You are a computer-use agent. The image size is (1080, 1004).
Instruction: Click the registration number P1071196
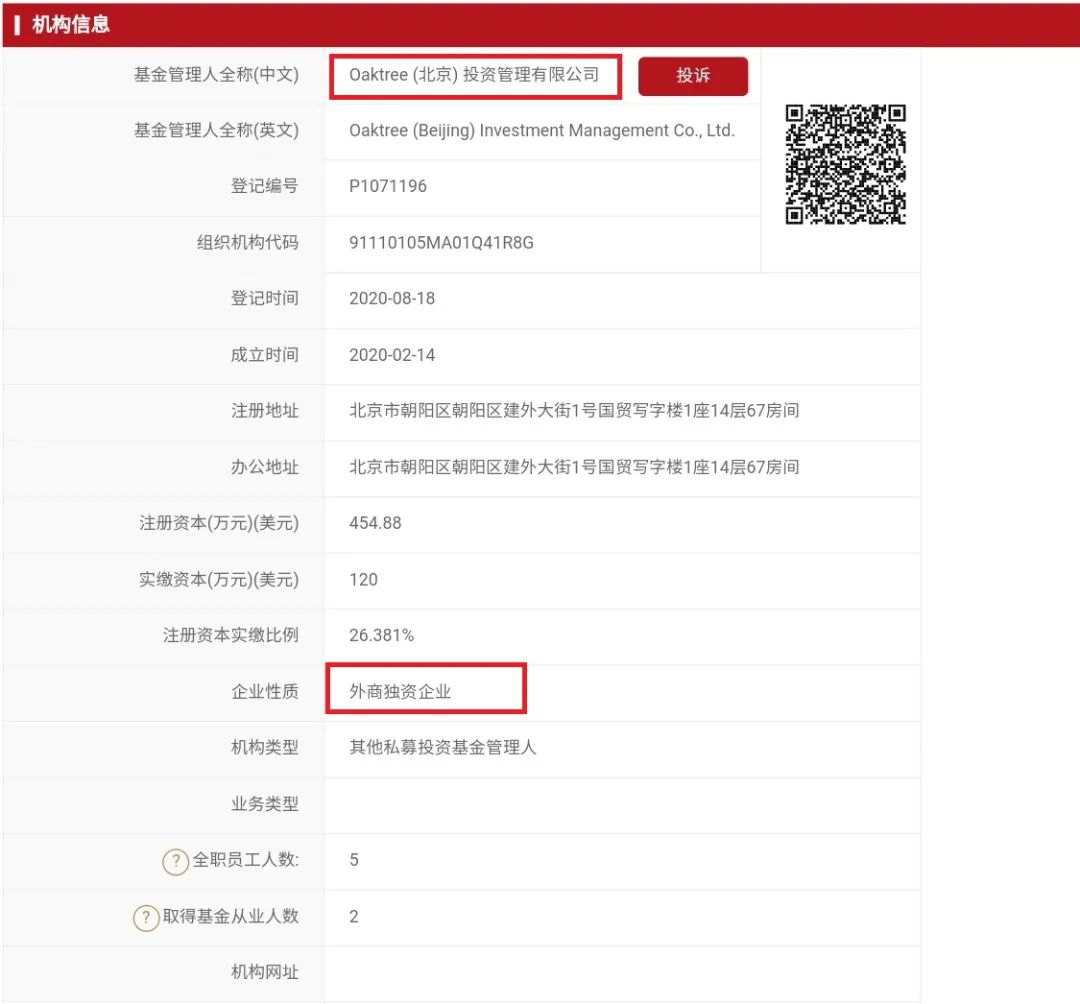[x=388, y=187]
